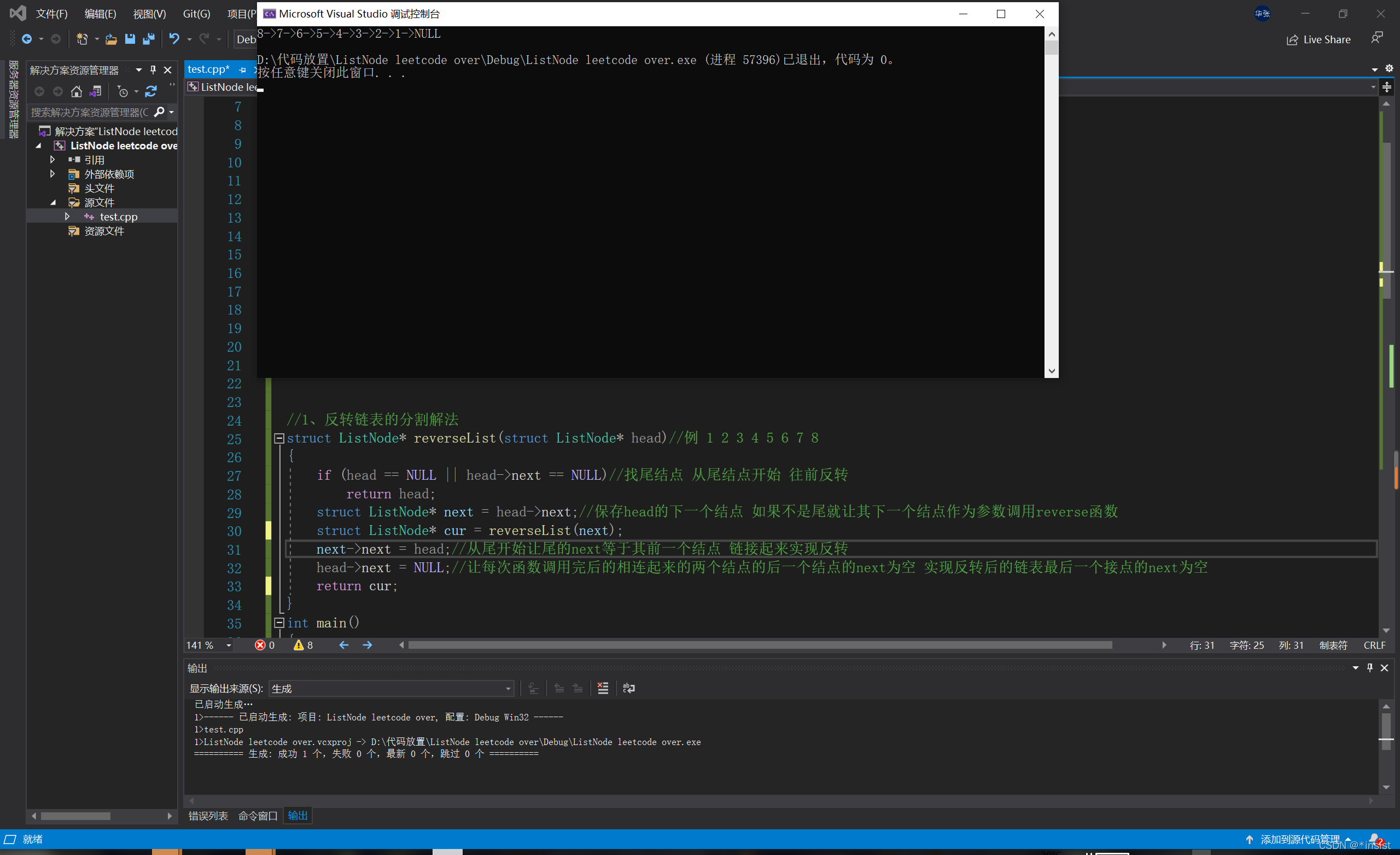Open the 编辑(E) menu

pos(100,14)
